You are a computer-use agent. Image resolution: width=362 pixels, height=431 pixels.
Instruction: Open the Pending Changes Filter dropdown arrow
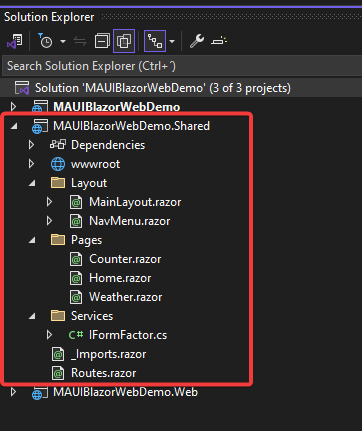coord(63,41)
